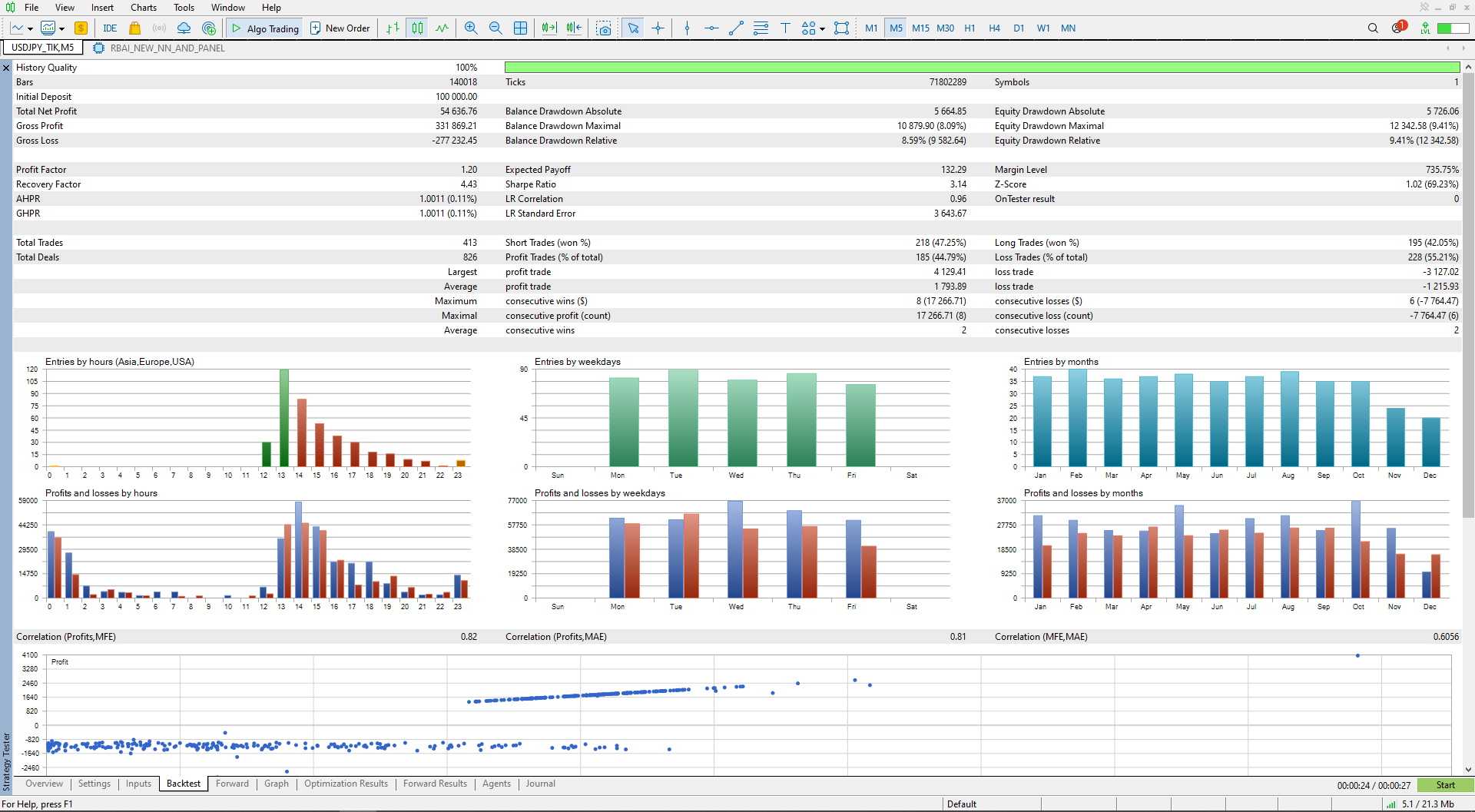1475x812 pixels.
Task: Click the New Order button
Action: pos(340,28)
